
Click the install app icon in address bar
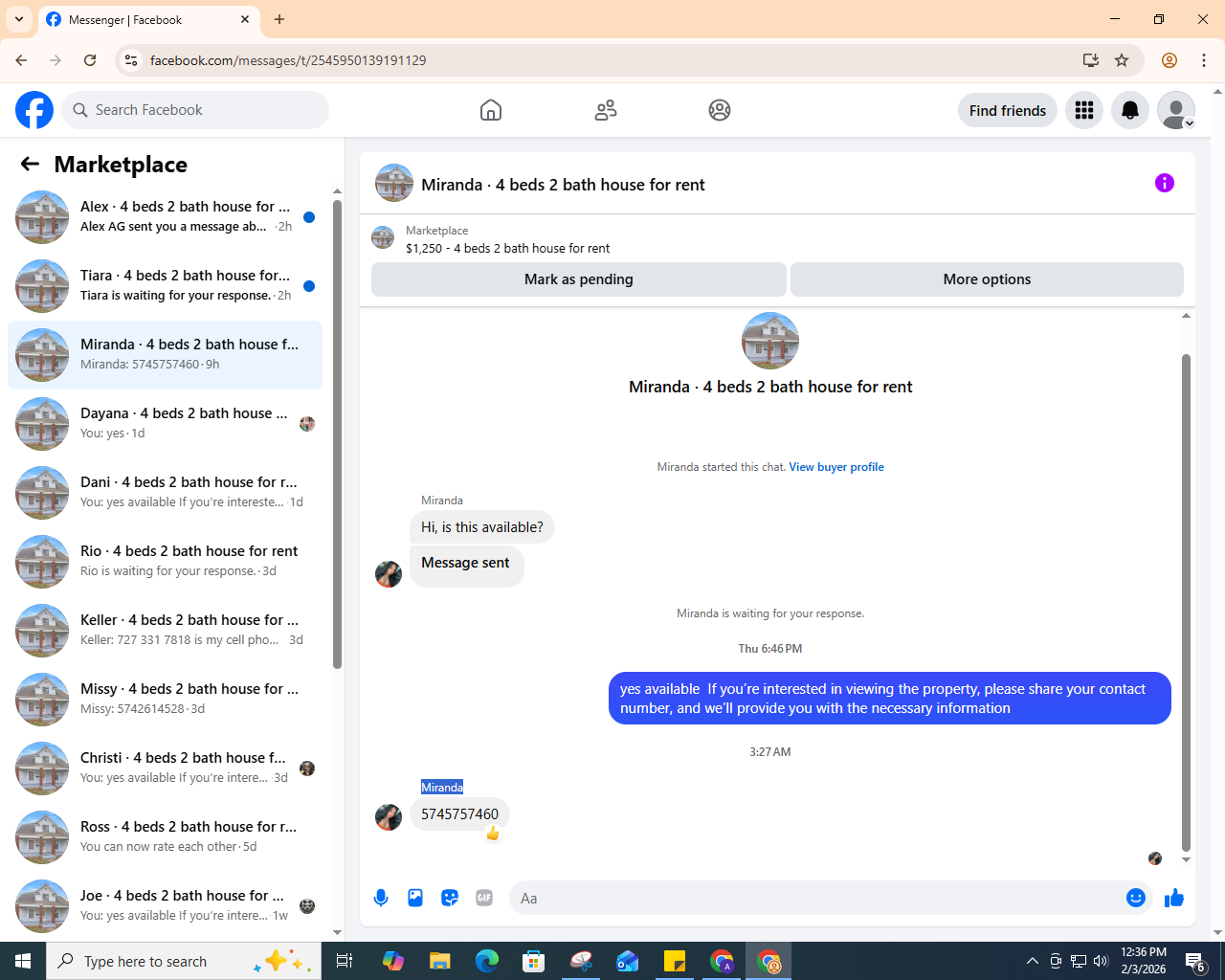(x=1091, y=60)
